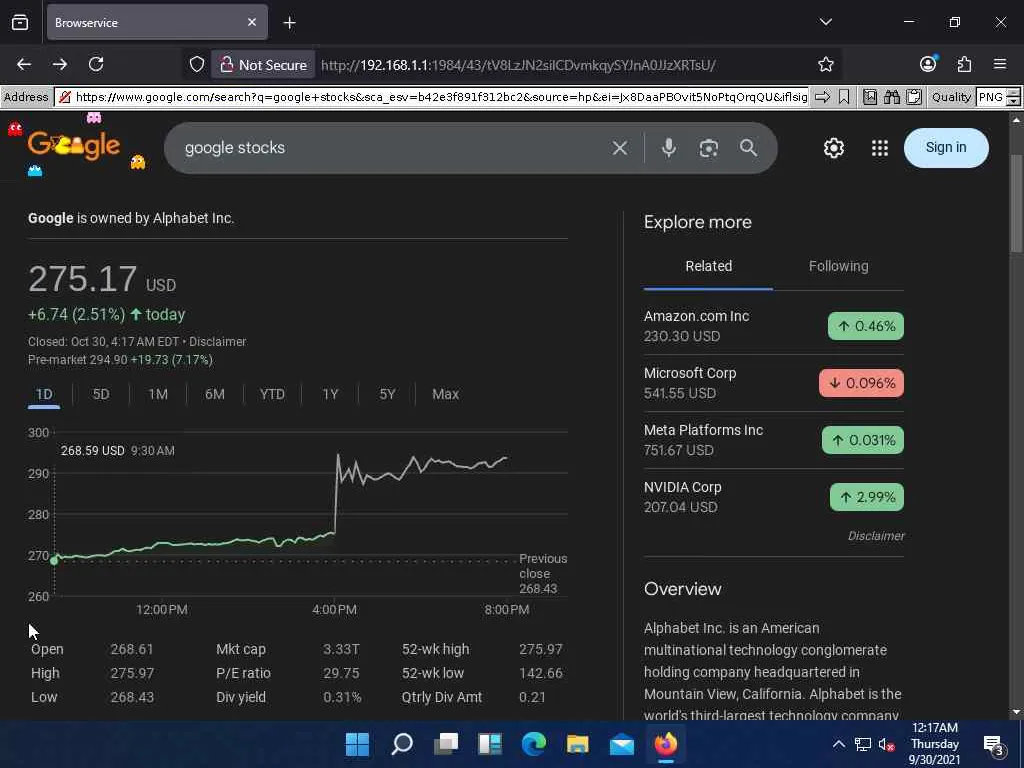Open the Firefox hamburger menu
This screenshot has height=768, width=1024.
click(1000, 64)
